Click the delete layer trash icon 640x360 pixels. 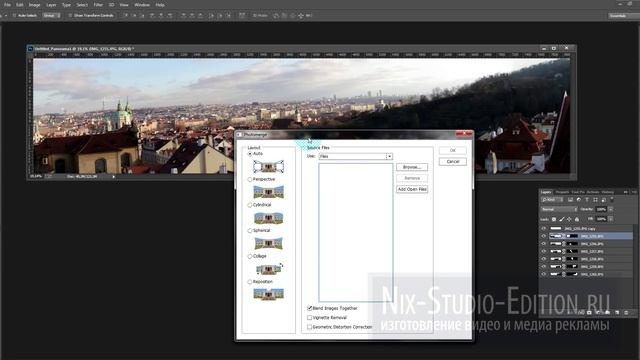click(x=626, y=313)
